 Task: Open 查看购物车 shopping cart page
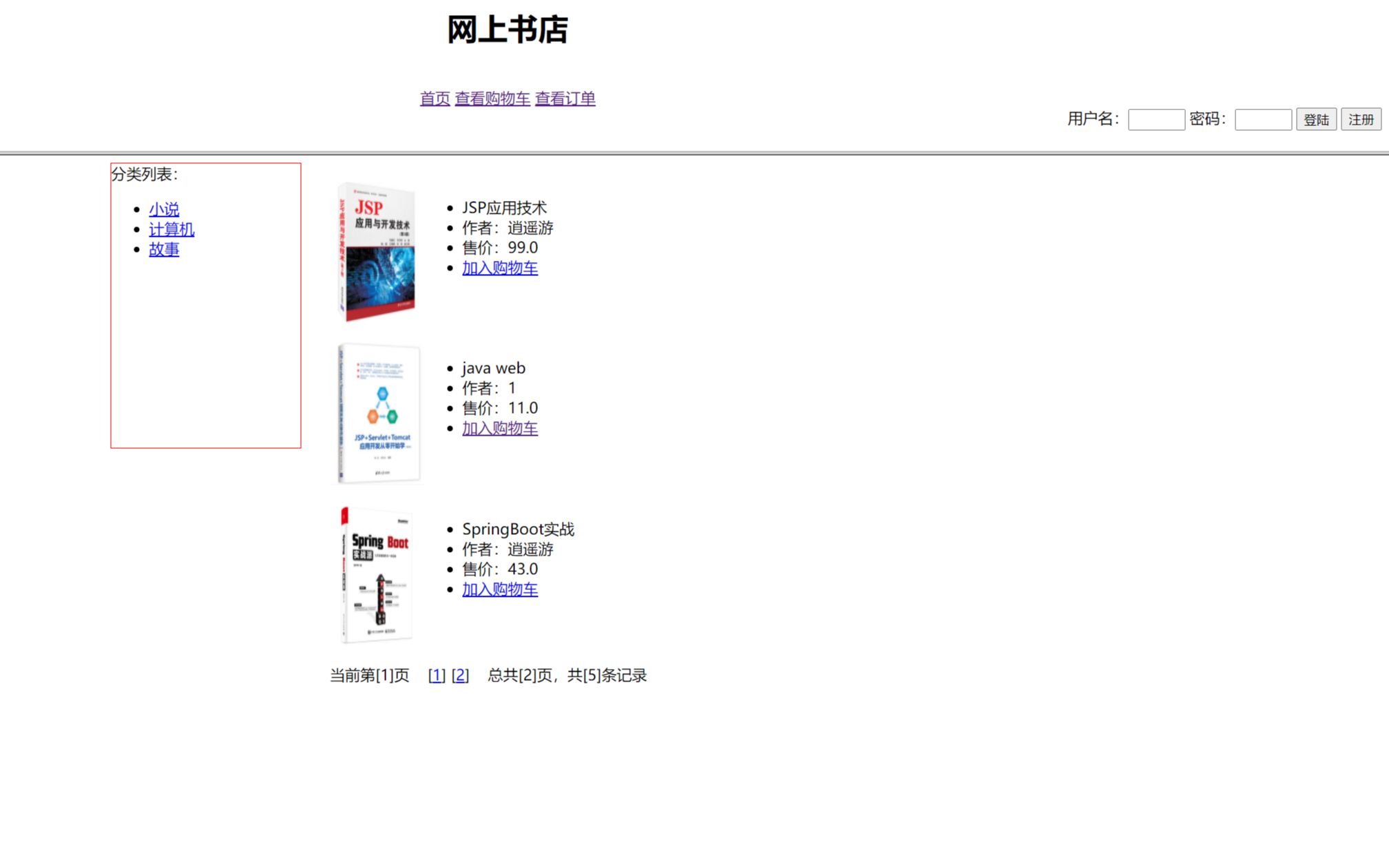[492, 98]
